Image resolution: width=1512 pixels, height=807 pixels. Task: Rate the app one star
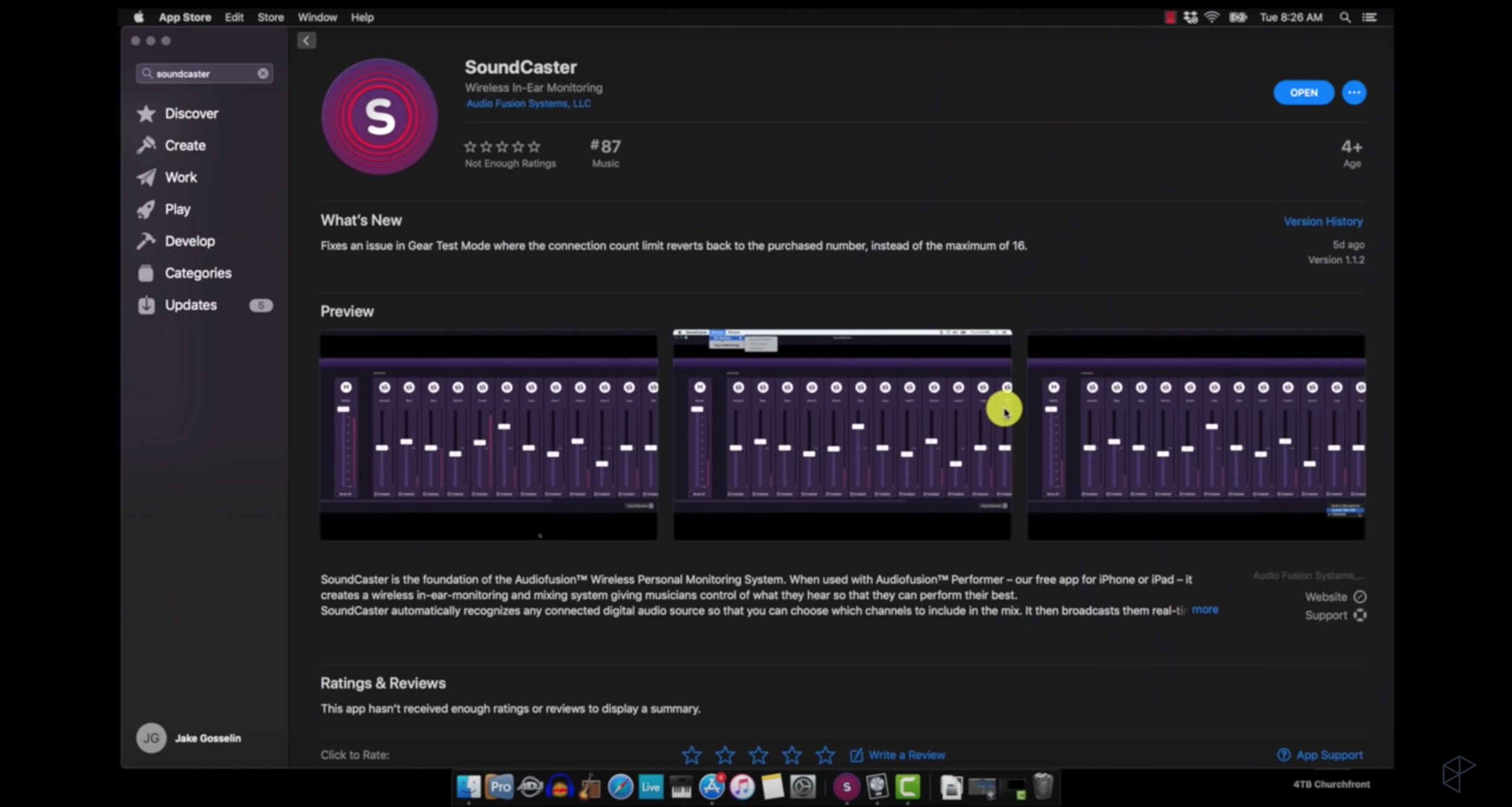click(691, 755)
